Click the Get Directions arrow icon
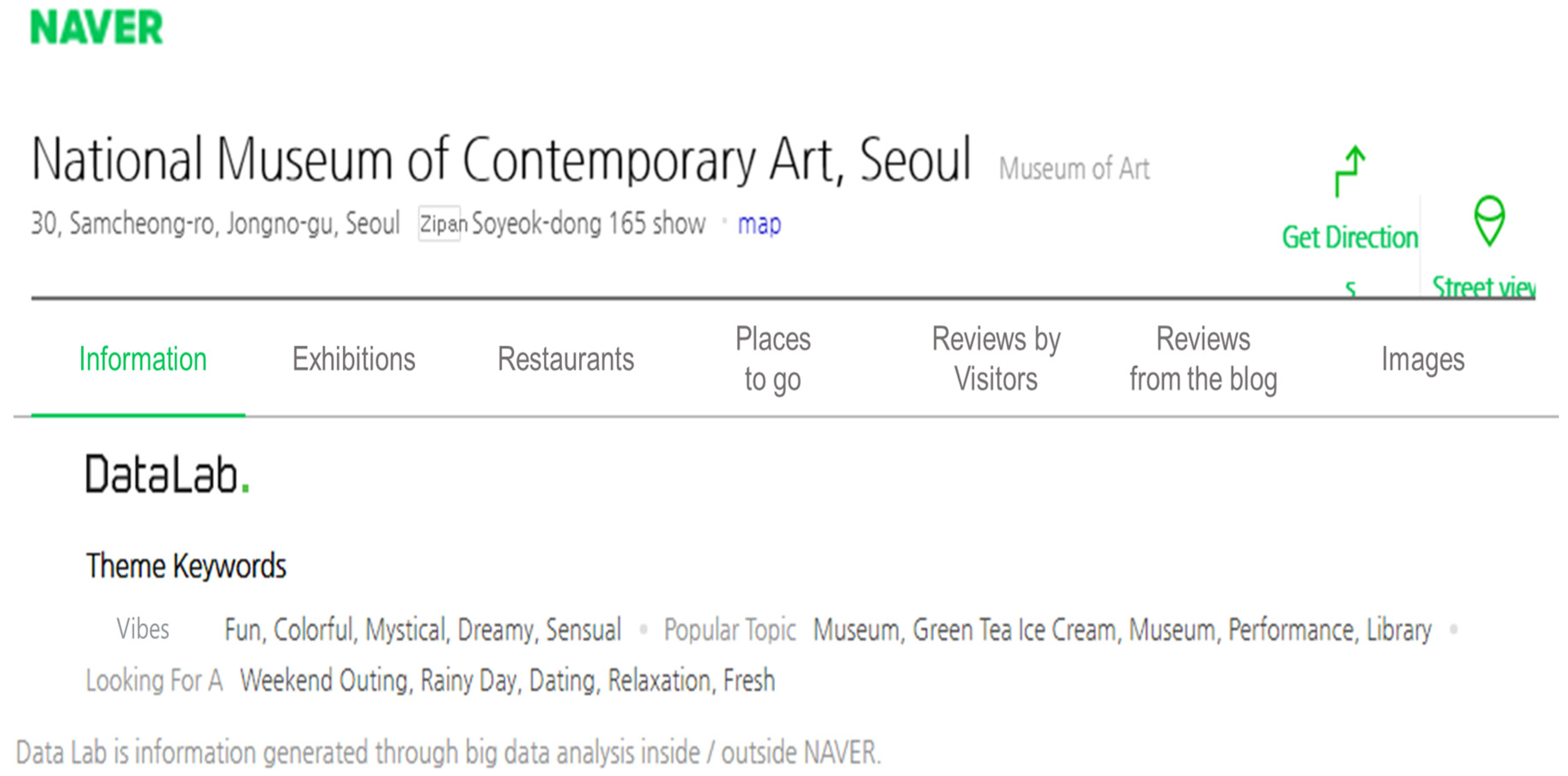The image size is (1568, 776). (1350, 171)
